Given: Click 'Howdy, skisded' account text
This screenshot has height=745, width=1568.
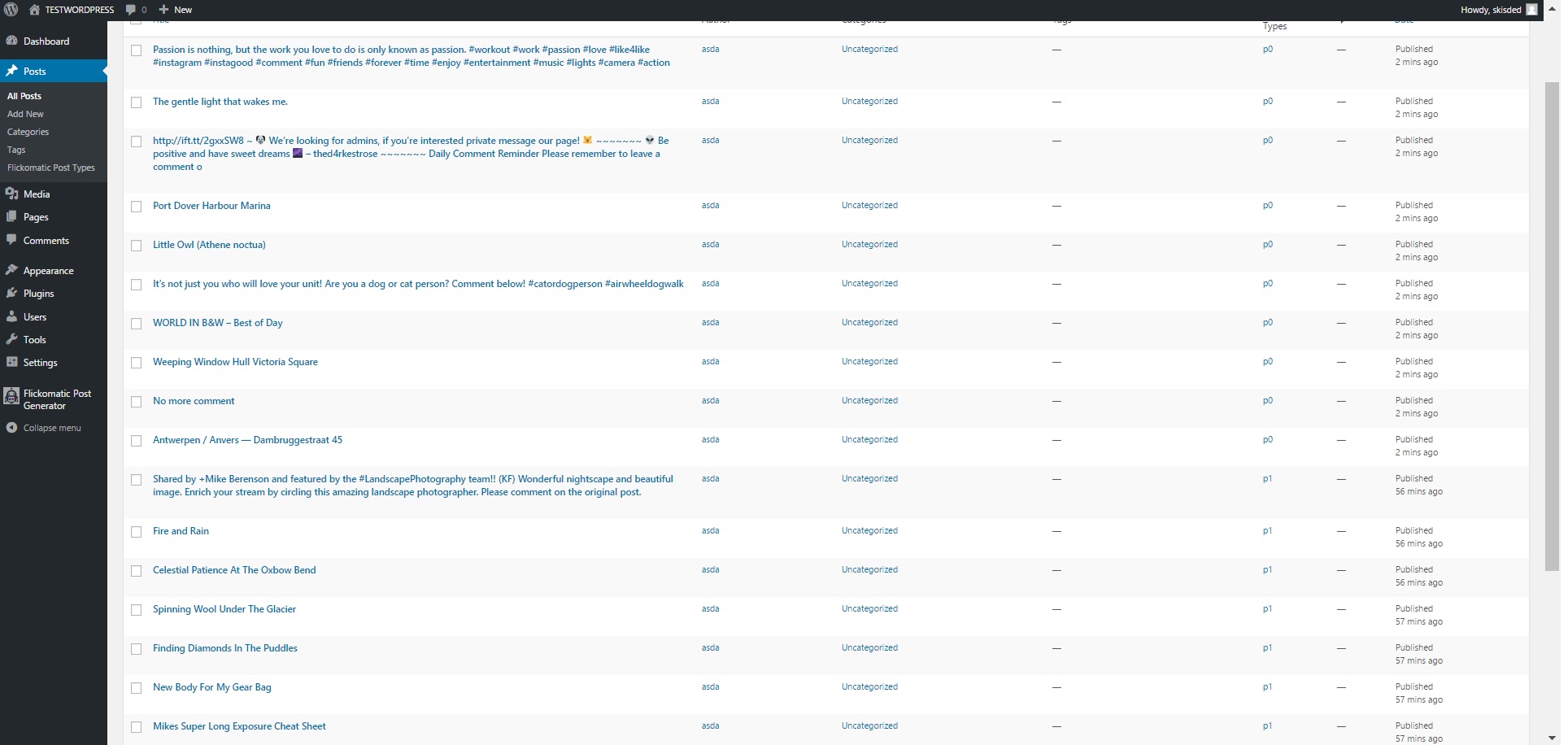Looking at the screenshot, I should (x=1491, y=10).
